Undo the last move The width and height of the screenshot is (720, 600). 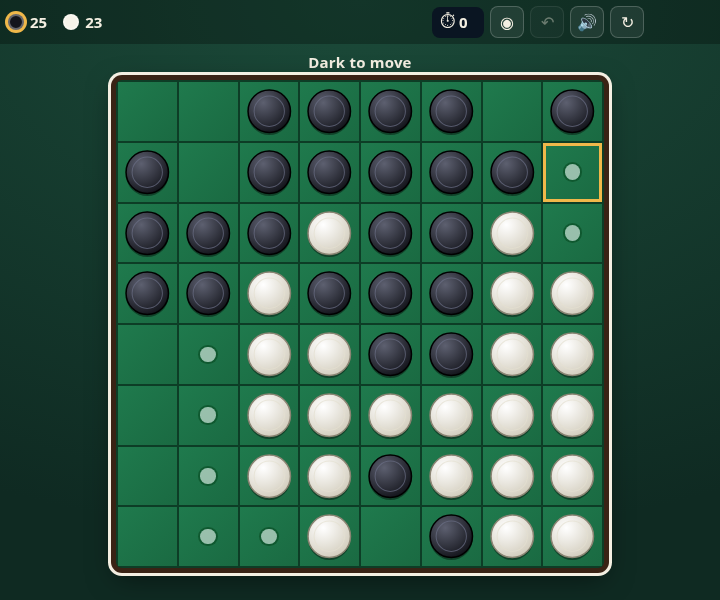[x=547, y=22]
